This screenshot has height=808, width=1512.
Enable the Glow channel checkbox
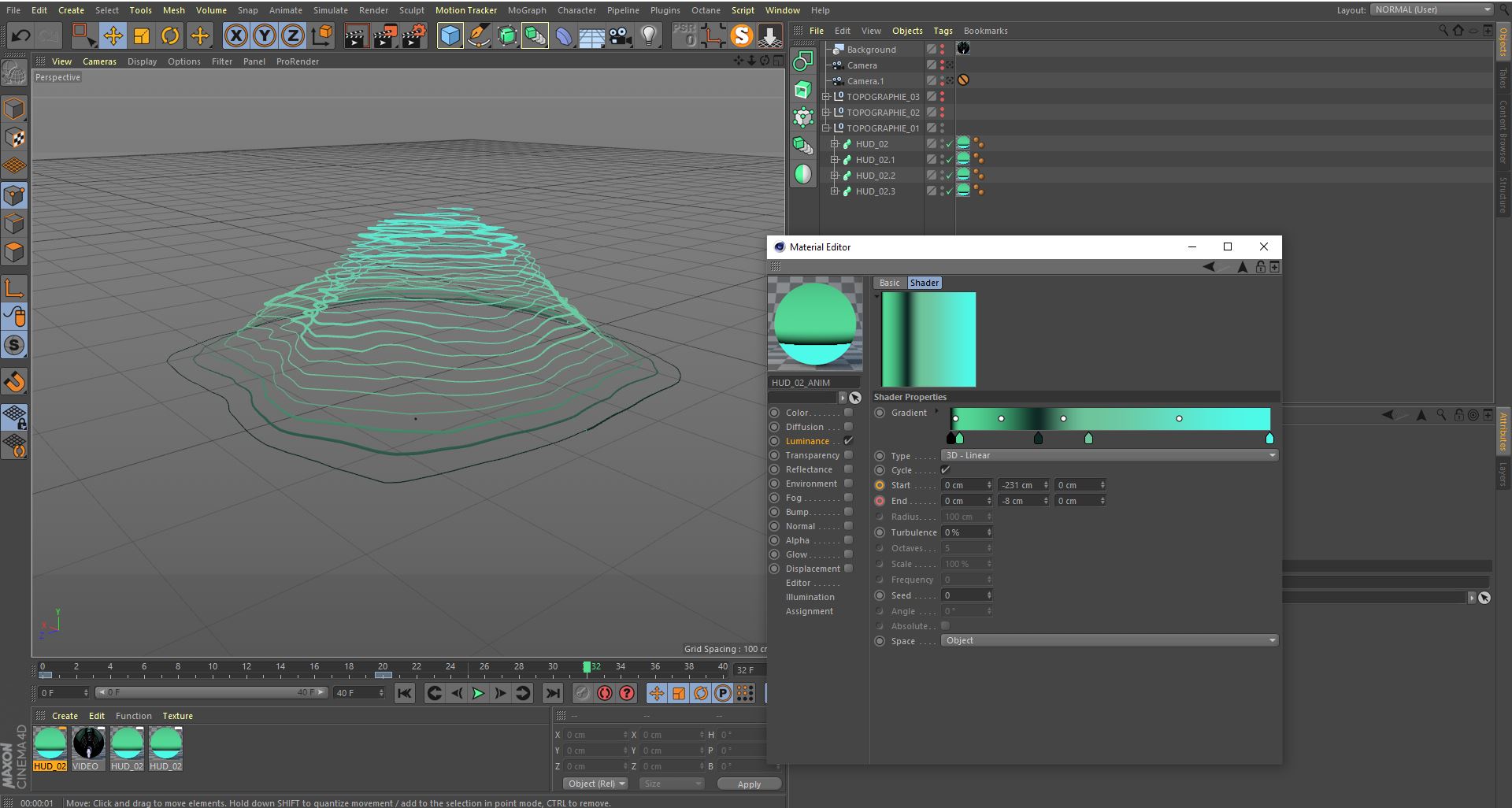point(848,554)
